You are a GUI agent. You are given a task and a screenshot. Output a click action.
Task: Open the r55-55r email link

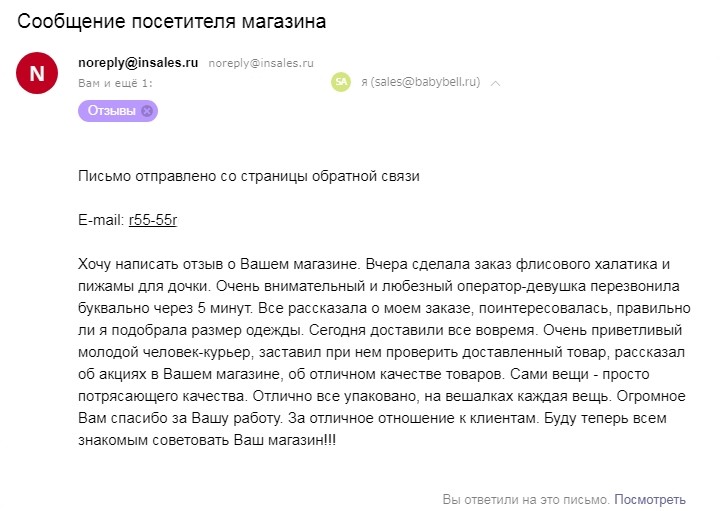(x=153, y=220)
